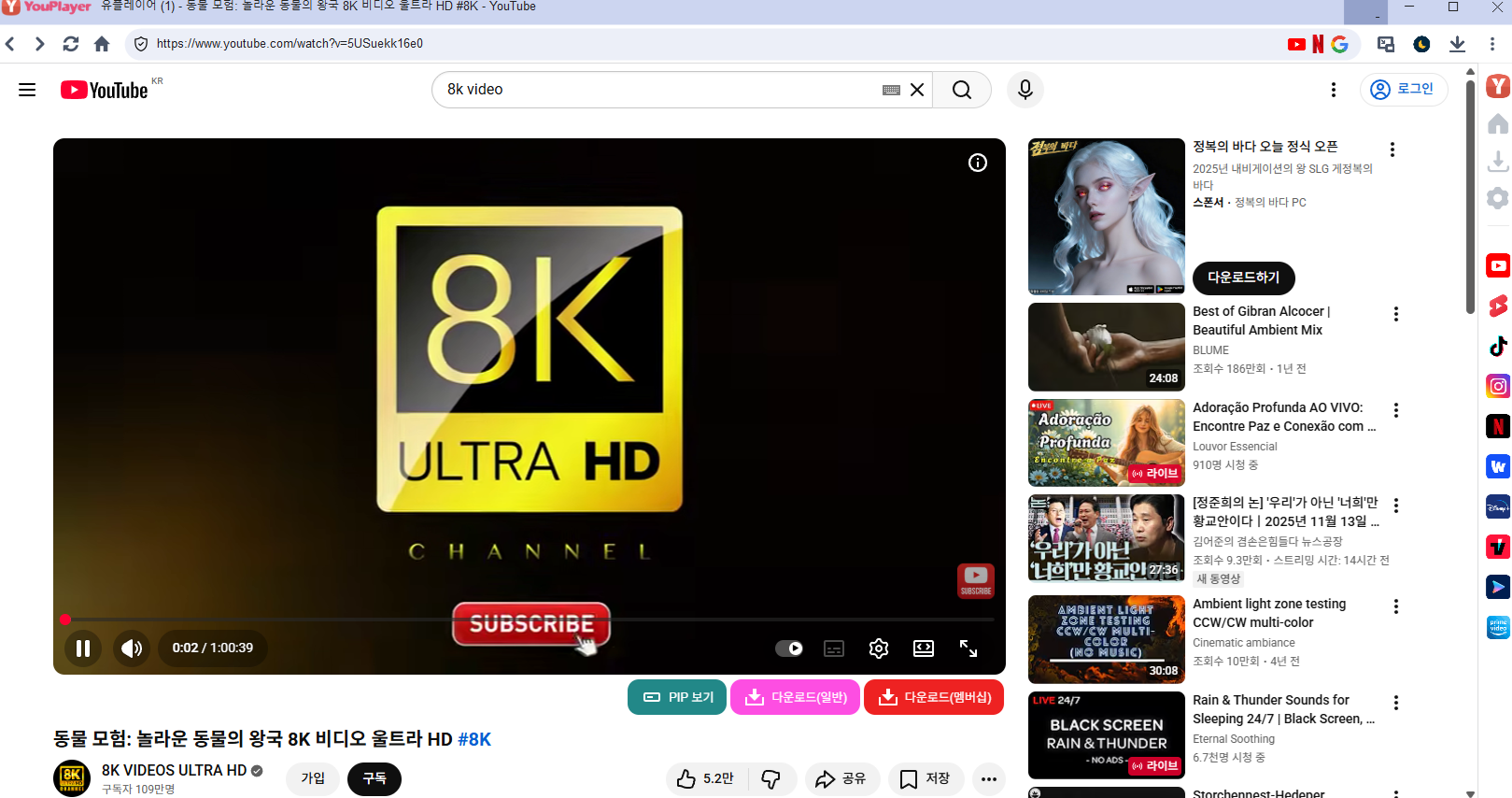Open the YouTube site icon in the right sidebar
1512x798 pixels.
[1498, 265]
